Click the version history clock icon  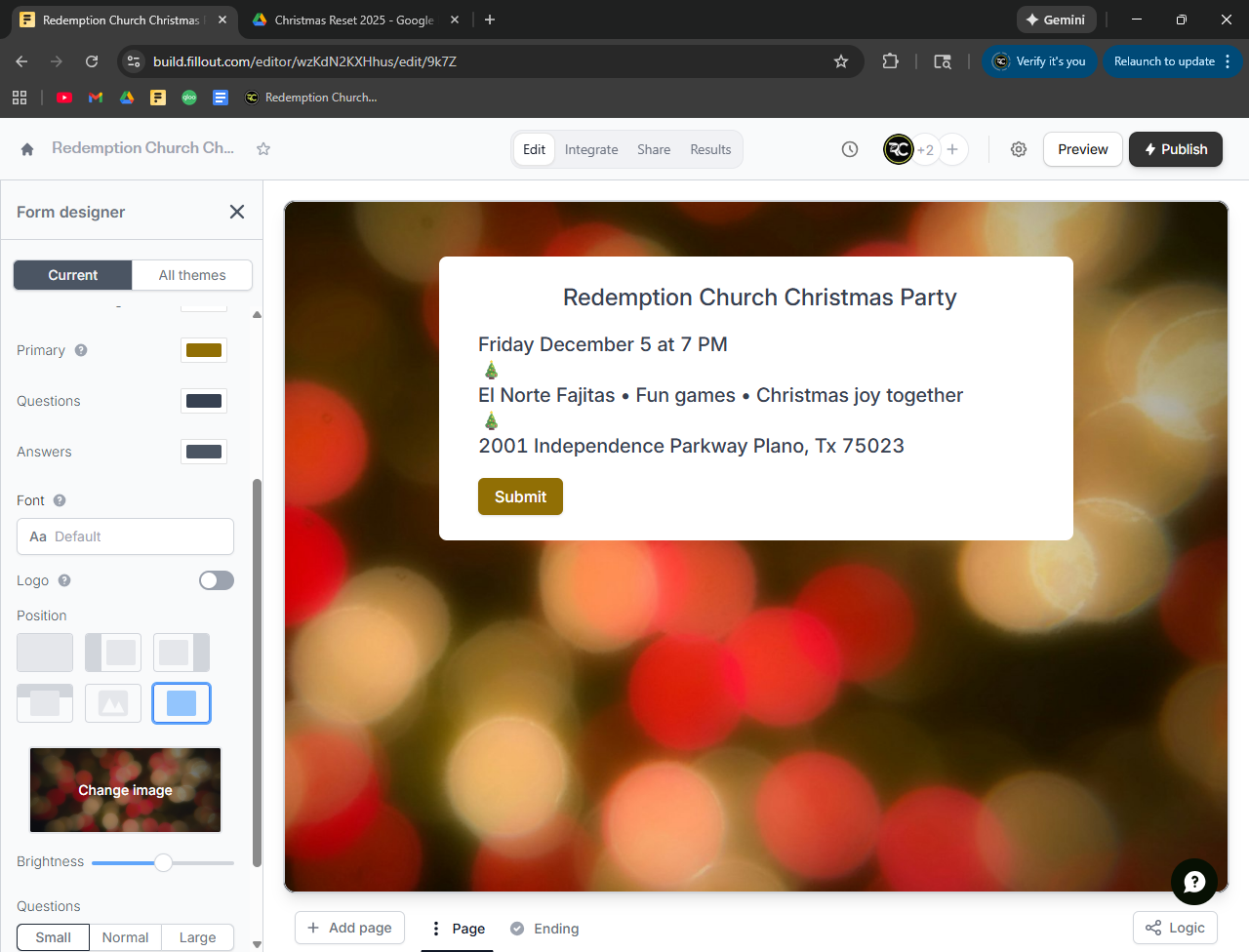pos(850,149)
